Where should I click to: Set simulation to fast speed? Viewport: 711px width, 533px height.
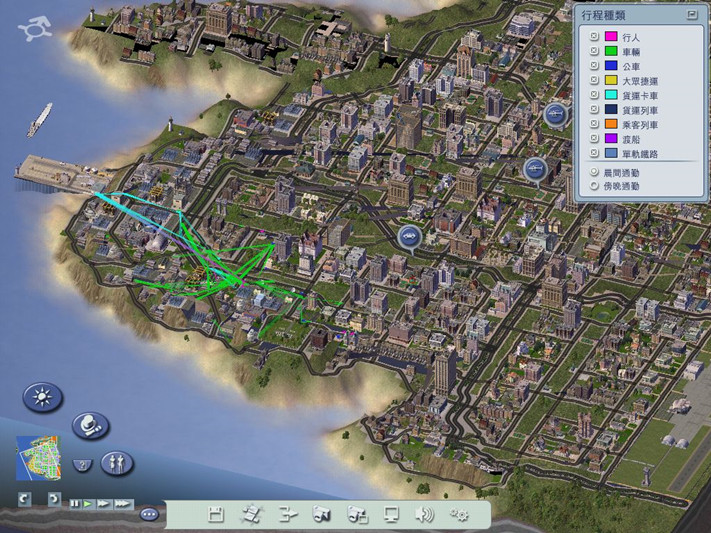coord(104,504)
